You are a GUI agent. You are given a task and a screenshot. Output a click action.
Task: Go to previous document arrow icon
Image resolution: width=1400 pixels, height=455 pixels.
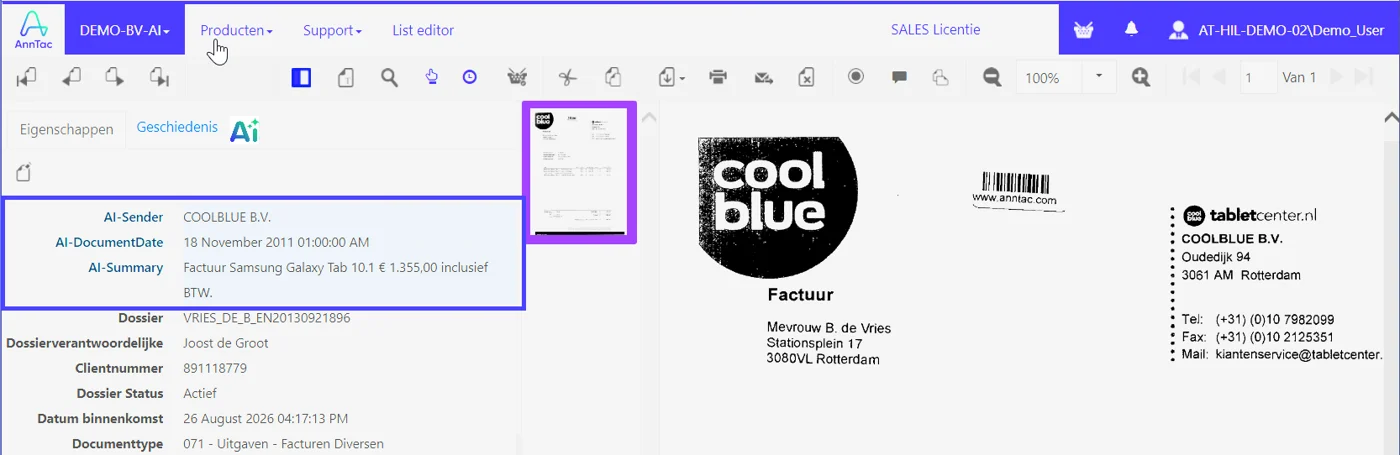click(71, 77)
